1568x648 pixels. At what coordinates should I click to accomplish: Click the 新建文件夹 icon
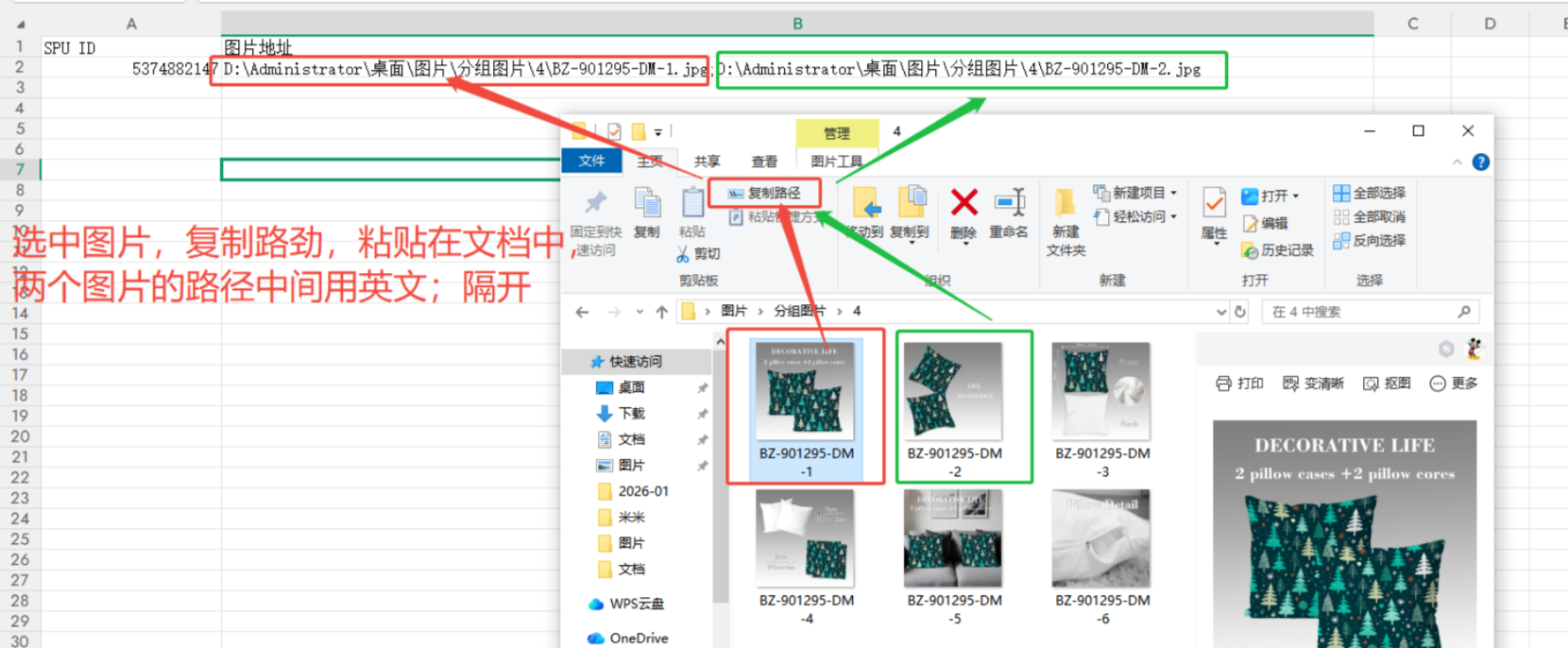[x=1065, y=202]
